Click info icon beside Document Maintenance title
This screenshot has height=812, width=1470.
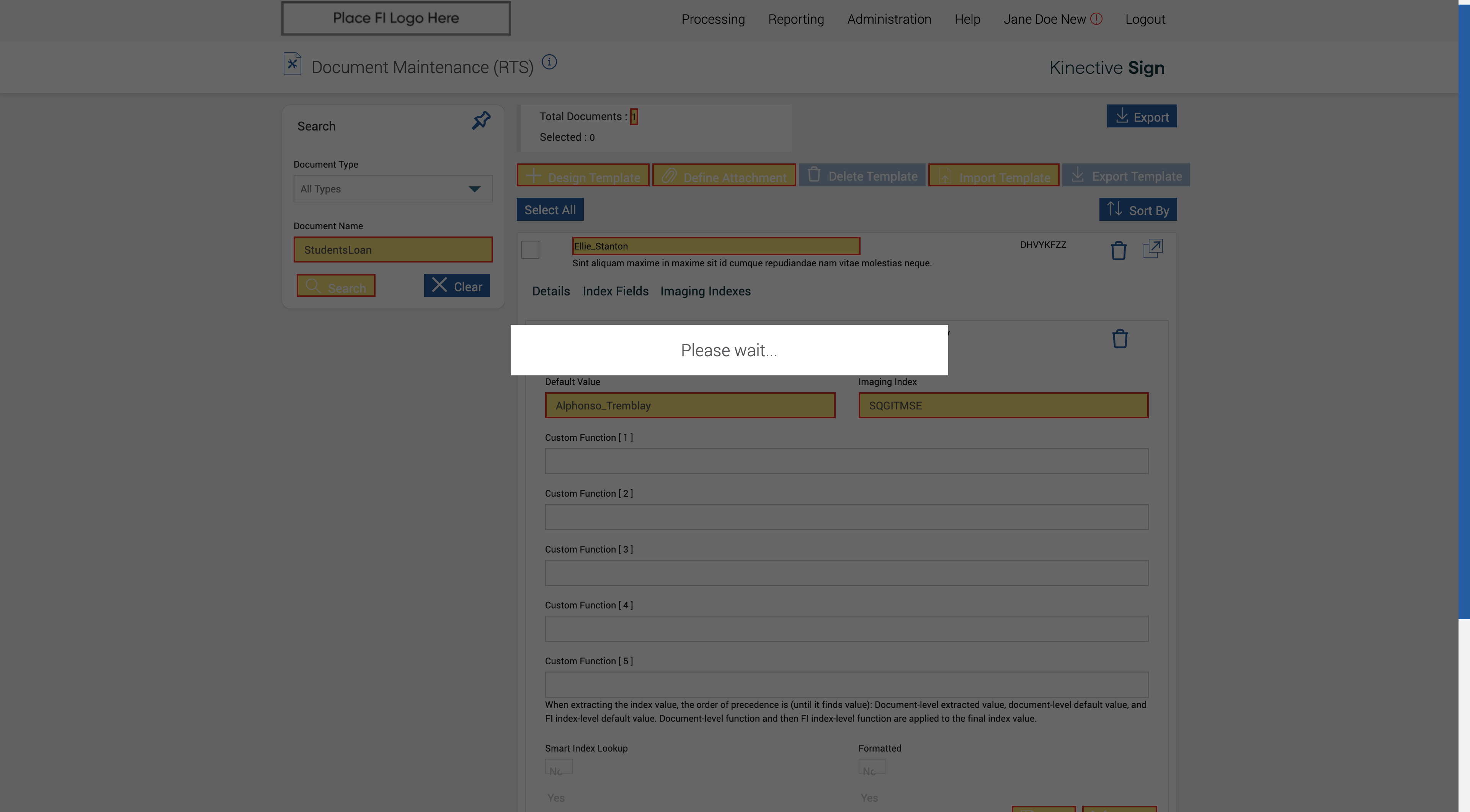click(549, 62)
